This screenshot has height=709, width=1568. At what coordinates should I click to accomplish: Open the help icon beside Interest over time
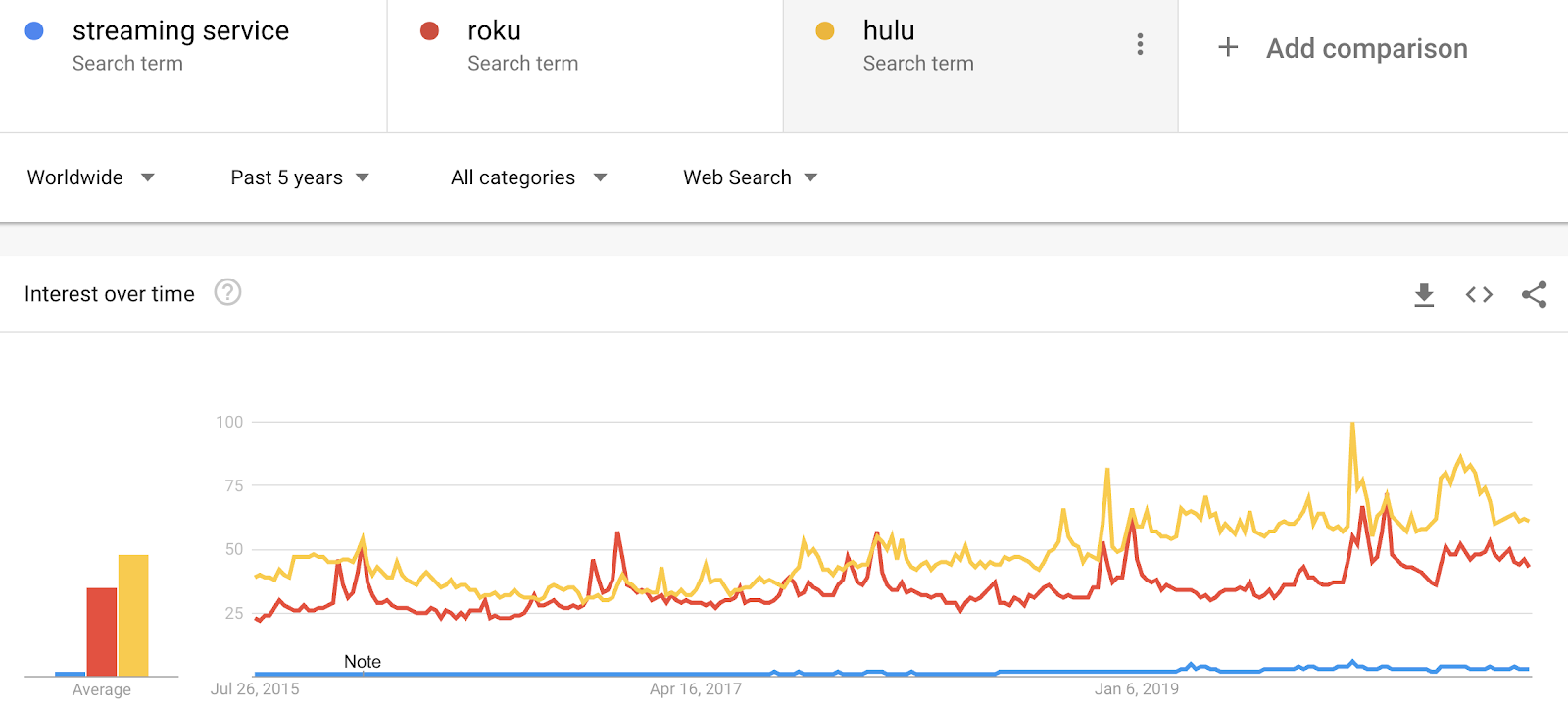[x=227, y=292]
